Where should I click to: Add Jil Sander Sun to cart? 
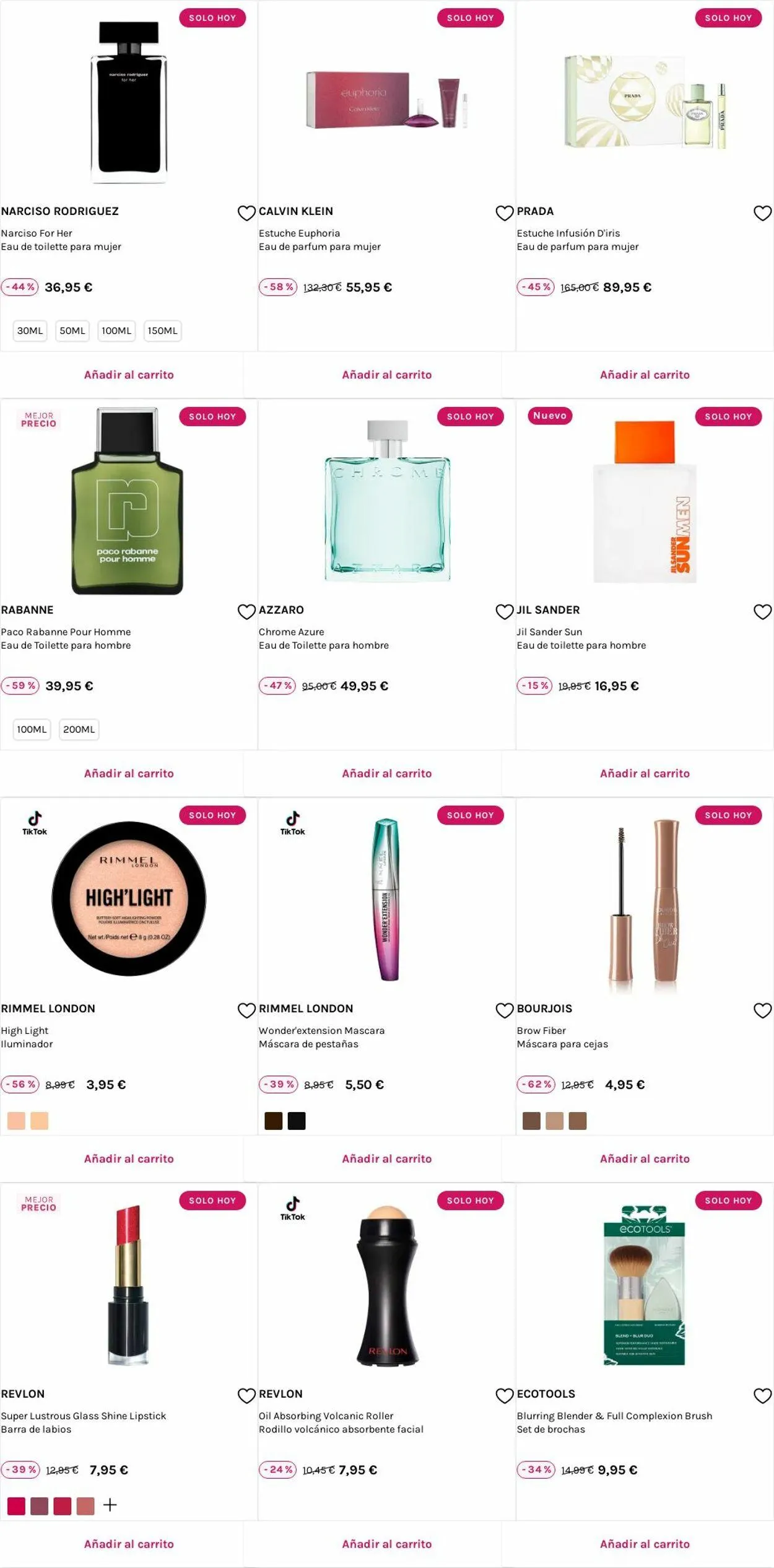[x=645, y=773]
